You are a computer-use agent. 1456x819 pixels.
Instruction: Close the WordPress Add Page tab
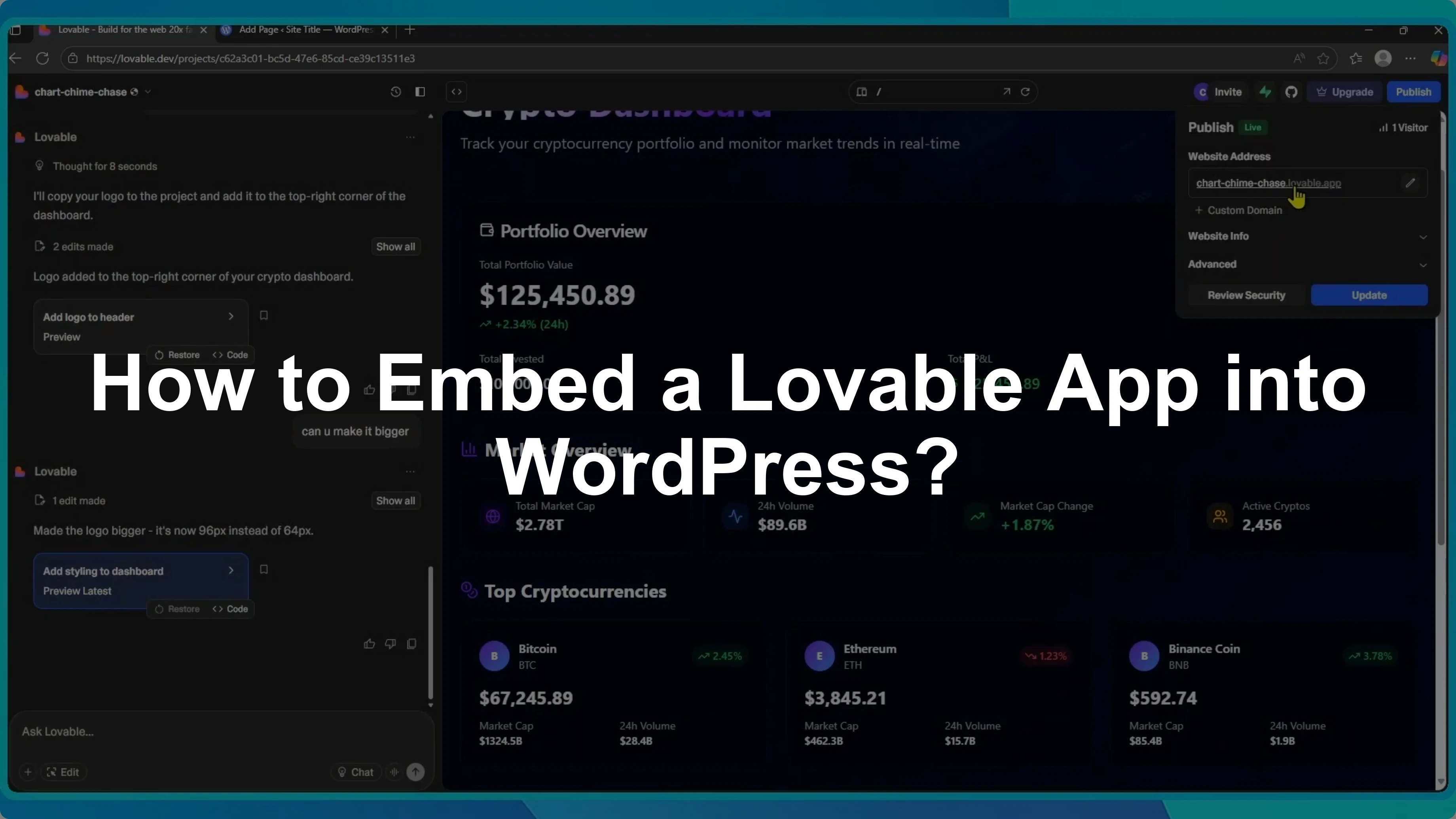[385, 30]
